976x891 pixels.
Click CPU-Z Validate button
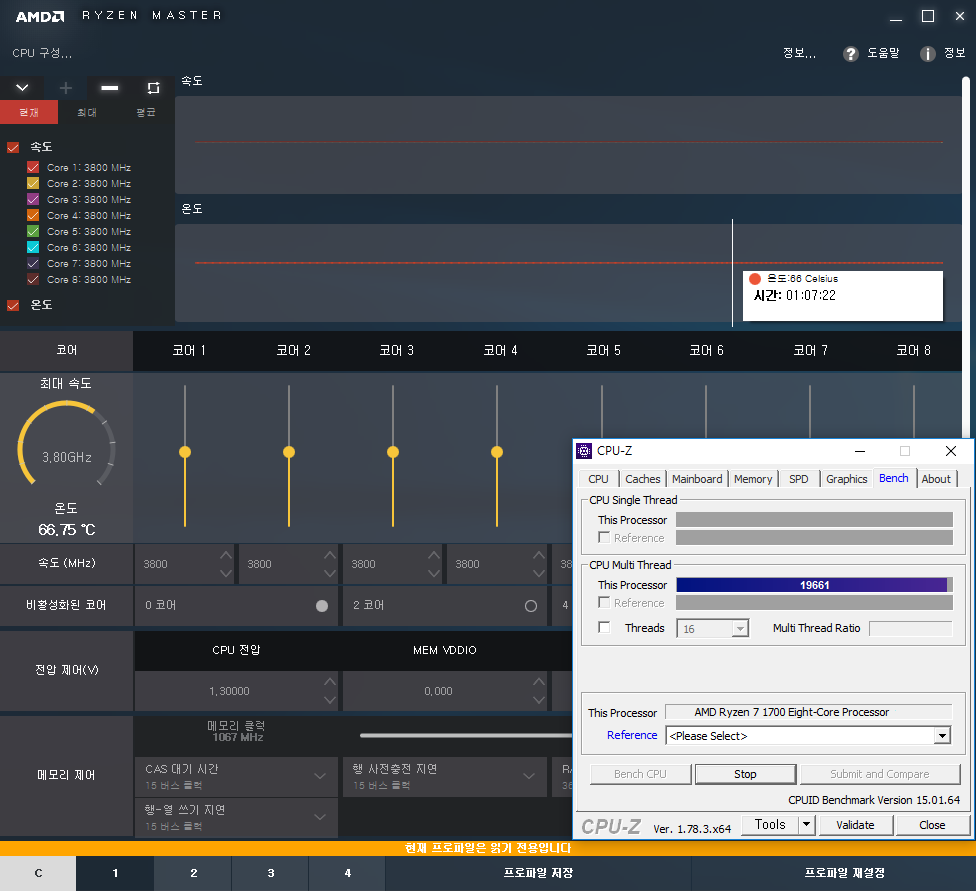point(855,825)
